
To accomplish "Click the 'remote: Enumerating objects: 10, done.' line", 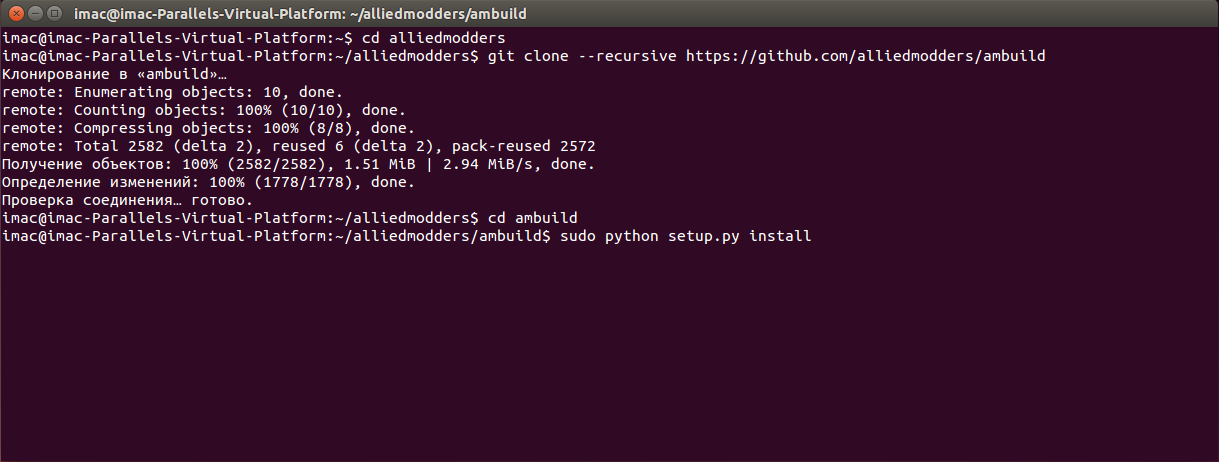I will pos(175,92).
